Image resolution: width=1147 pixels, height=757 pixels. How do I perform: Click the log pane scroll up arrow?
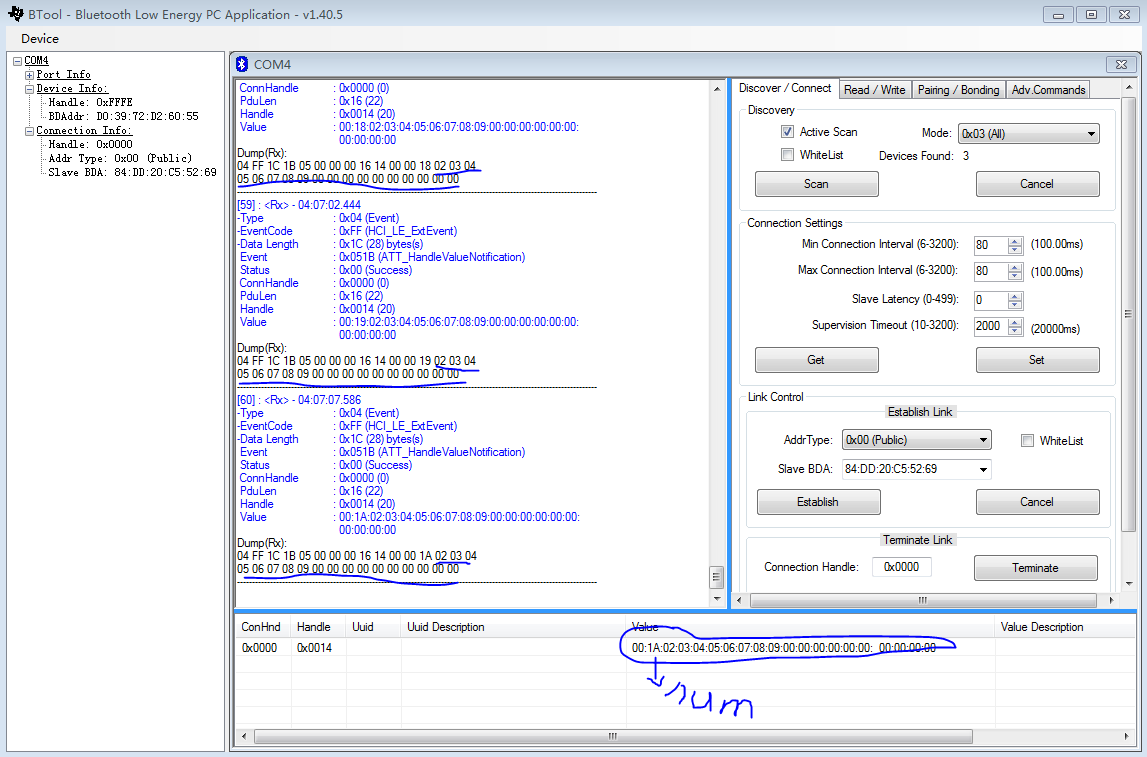(717, 88)
